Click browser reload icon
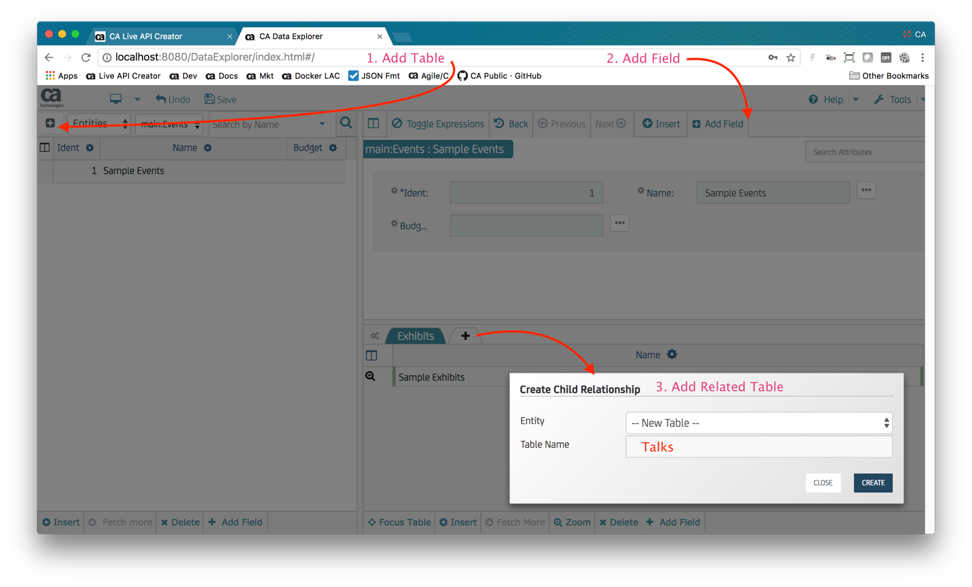972x587 pixels. pyautogui.click(x=86, y=57)
